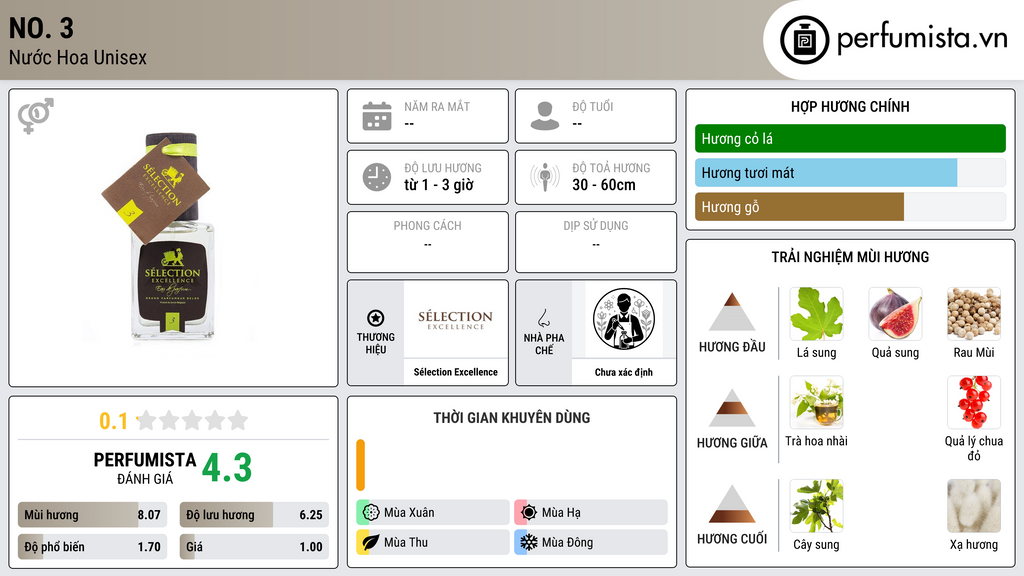Click the nose icon above Nhà pha chế
Viewport: 1024px width, 576px height.
click(543, 318)
